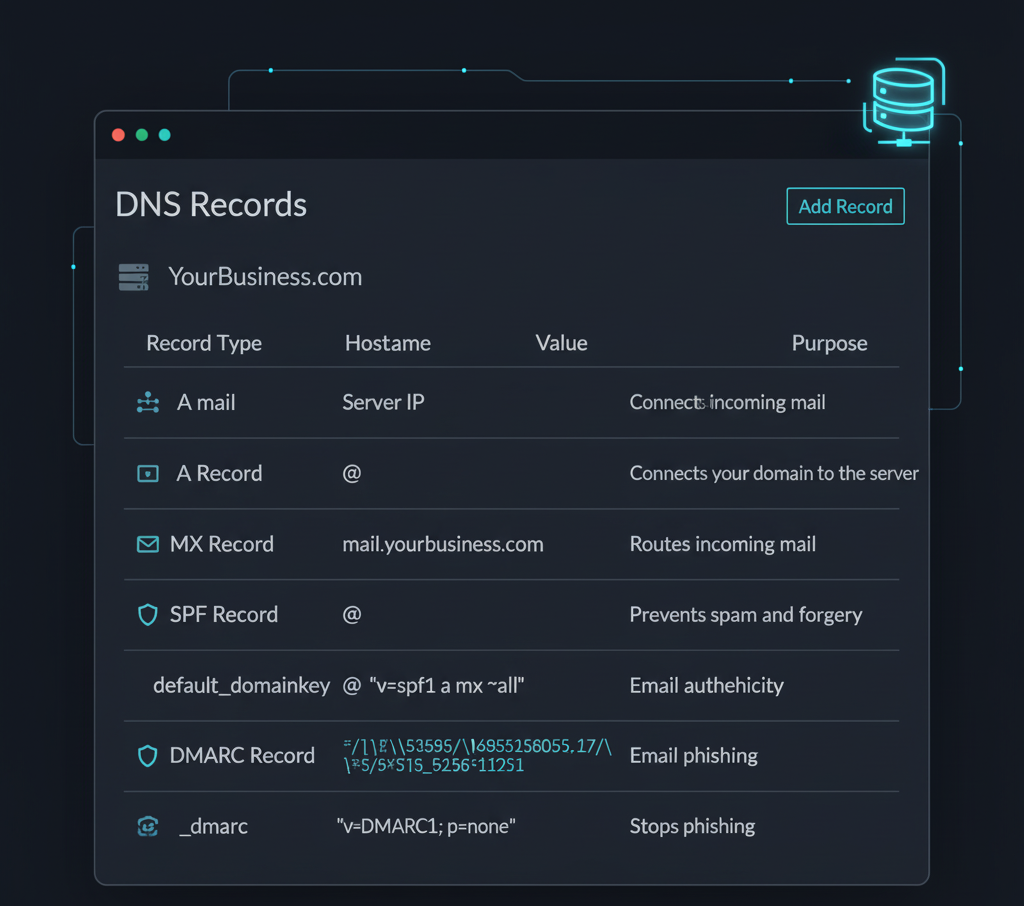Open the YourBusiness.com domain name
The image size is (1024, 906).
click(265, 277)
